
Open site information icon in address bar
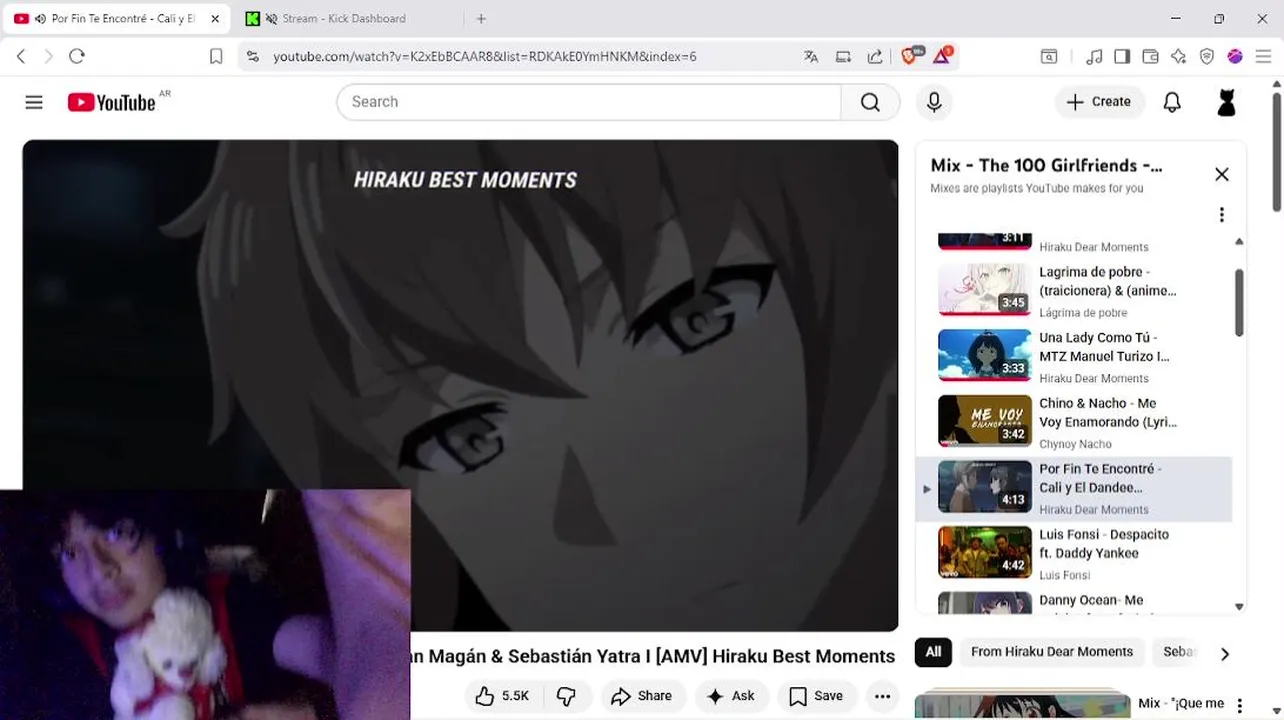click(252, 57)
